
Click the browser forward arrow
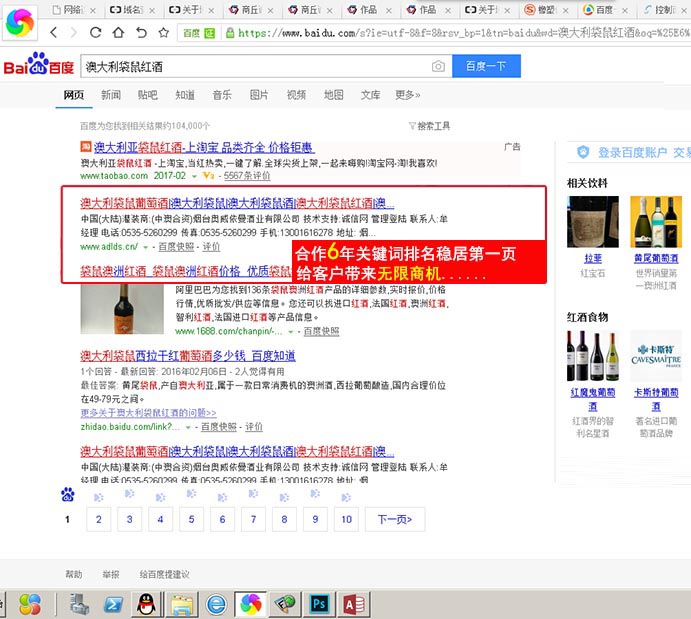[x=74, y=32]
